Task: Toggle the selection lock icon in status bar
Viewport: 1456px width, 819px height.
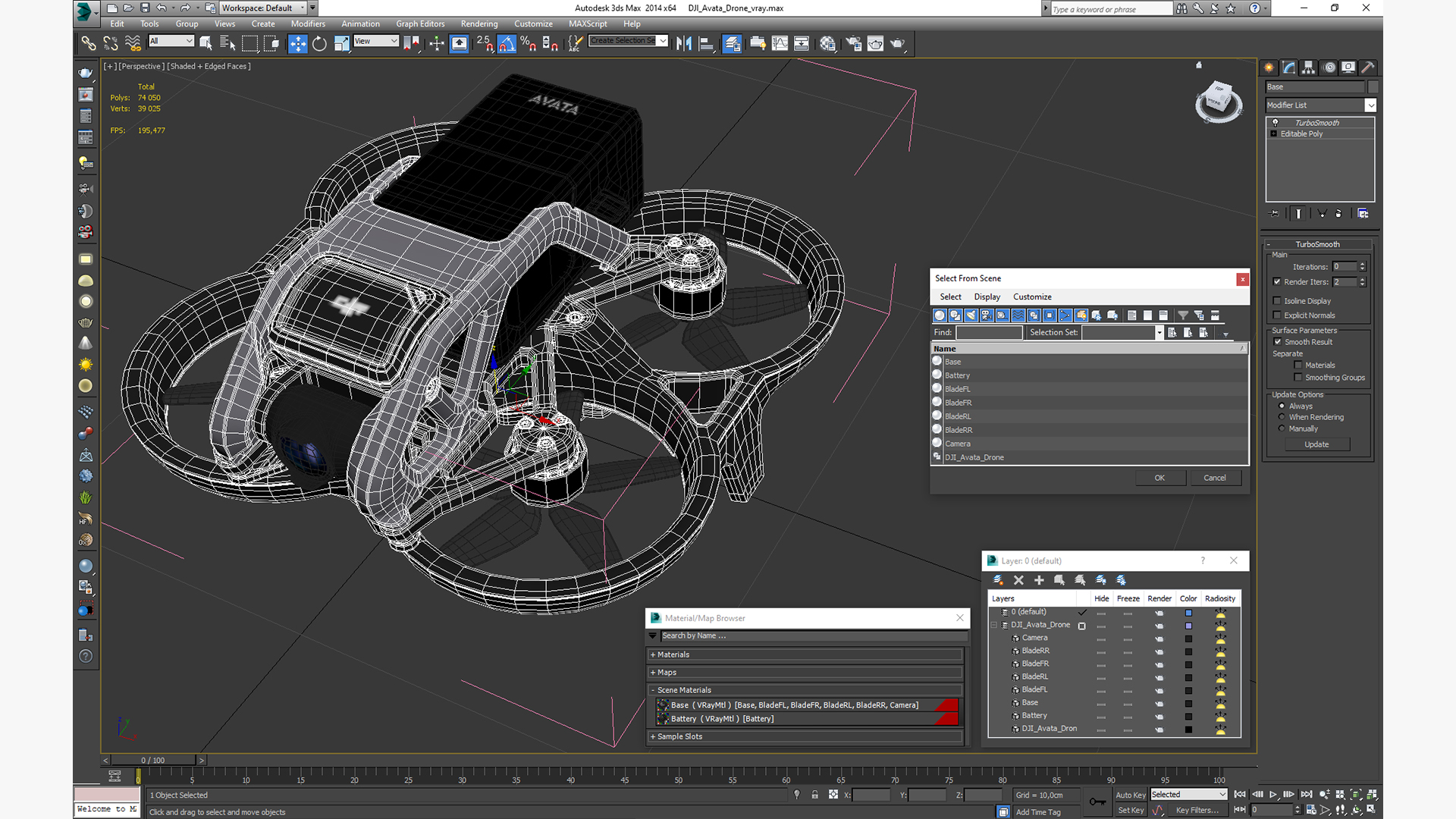Action: click(814, 795)
